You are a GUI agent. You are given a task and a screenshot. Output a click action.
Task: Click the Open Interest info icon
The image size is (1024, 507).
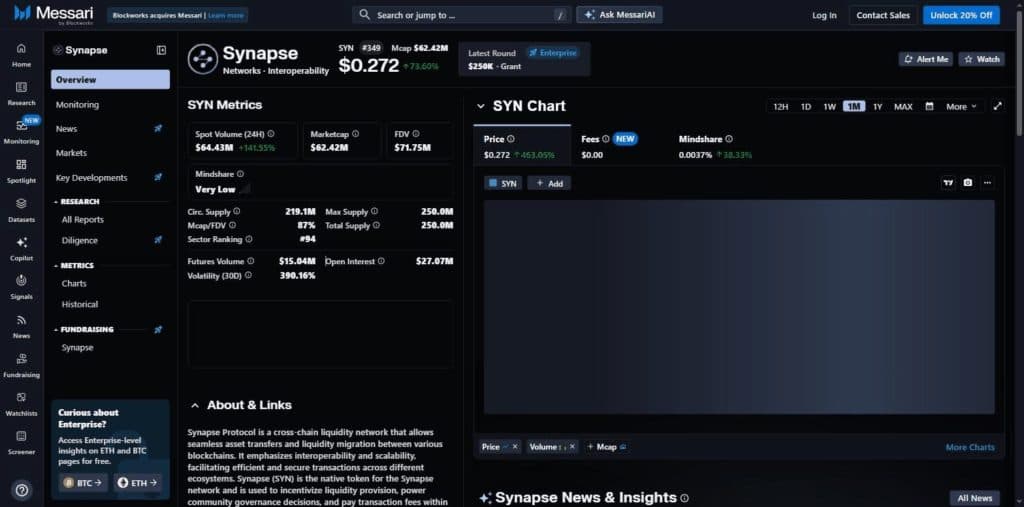point(381,261)
